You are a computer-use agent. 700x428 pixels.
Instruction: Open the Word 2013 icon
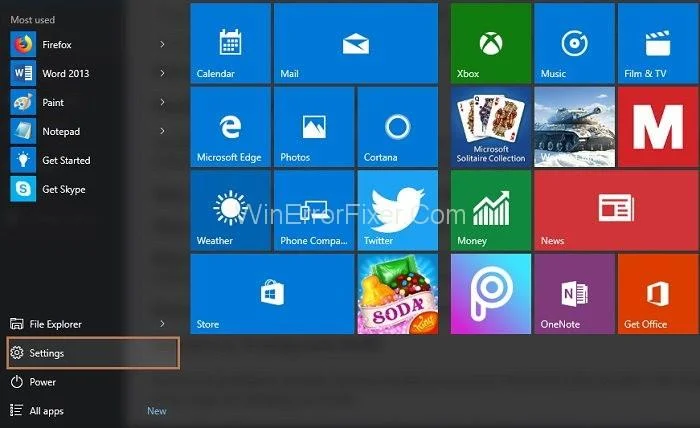(23, 73)
